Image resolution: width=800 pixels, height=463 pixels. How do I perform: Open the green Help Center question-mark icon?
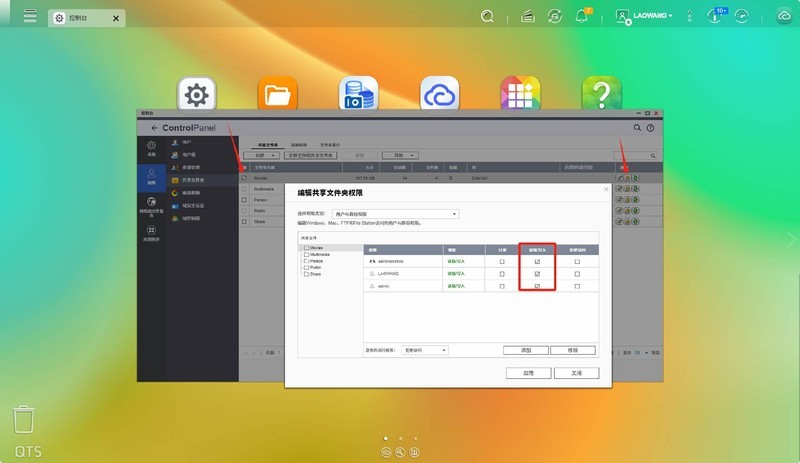pos(602,94)
